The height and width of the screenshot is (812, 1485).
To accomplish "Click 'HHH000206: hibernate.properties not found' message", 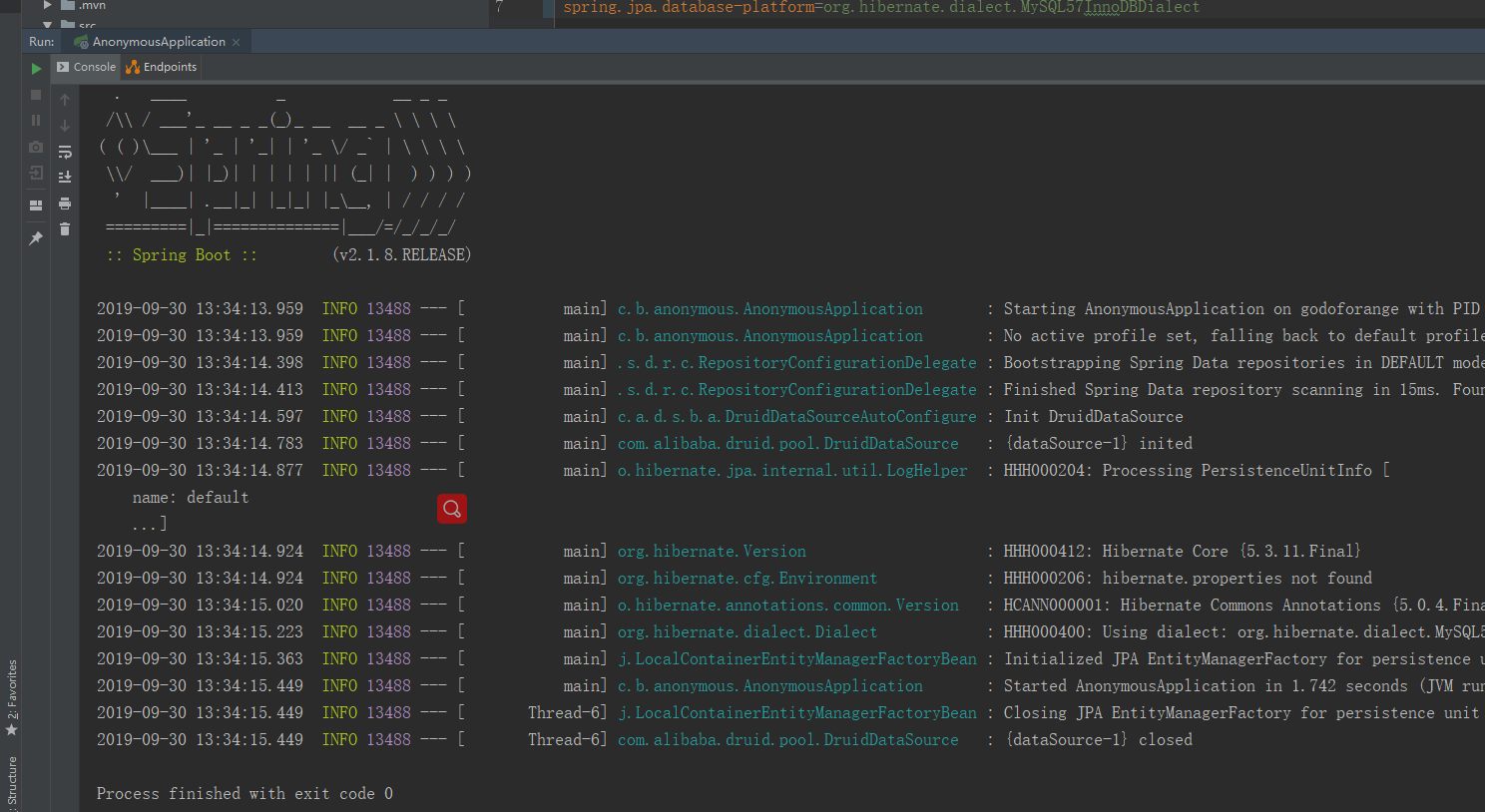I will (x=1188, y=579).
